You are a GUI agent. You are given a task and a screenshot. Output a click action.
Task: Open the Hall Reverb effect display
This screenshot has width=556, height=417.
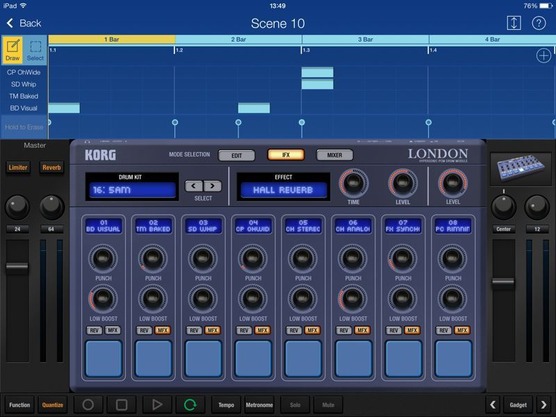pyautogui.click(x=283, y=190)
